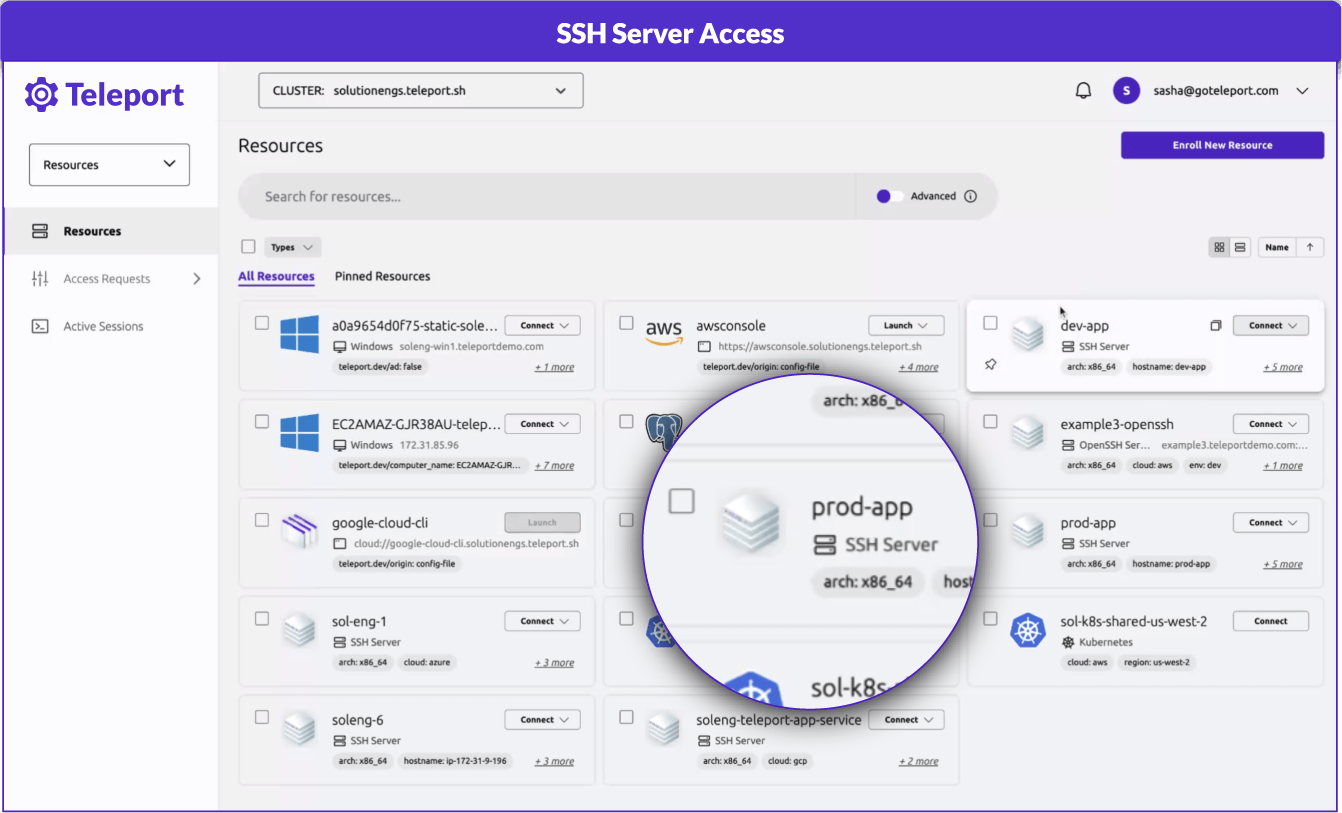
Task: Show +5 more labels for dev-app
Action: (1283, 367)
